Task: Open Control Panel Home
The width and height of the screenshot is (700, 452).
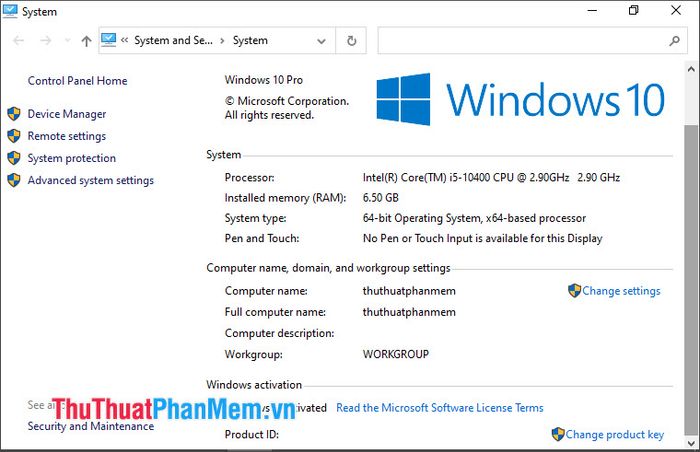Action: coord(77,81)
